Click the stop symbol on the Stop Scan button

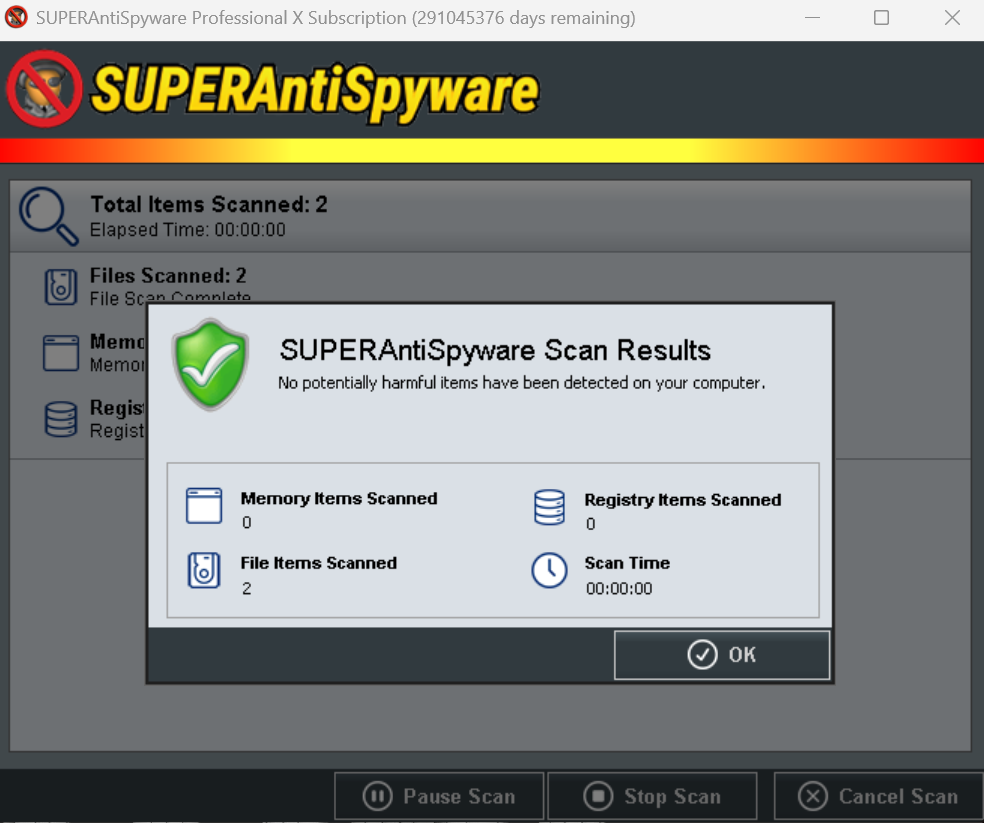click(598, 796)
